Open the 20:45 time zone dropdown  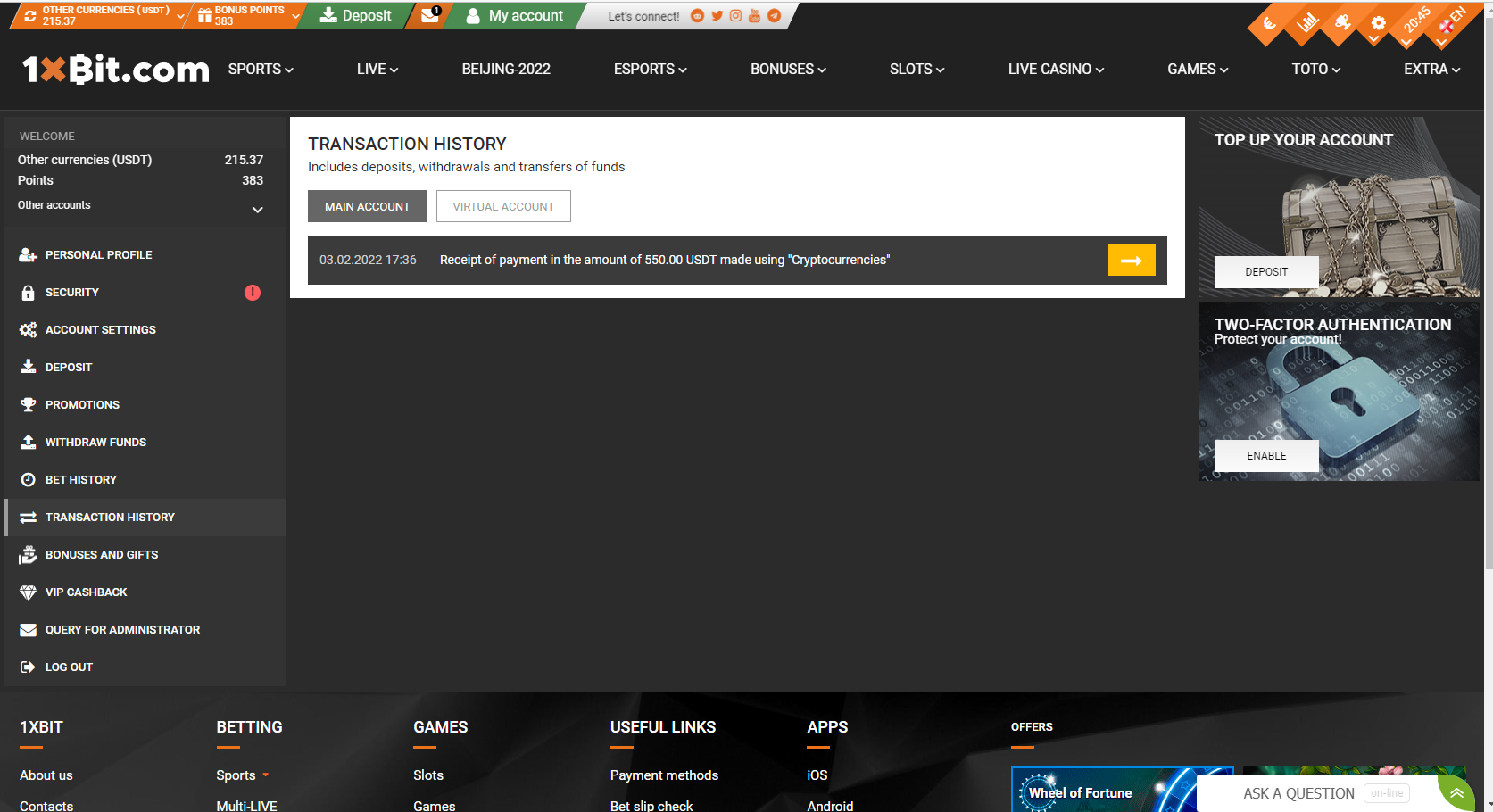pyautogui.click(x=1416, y=21)
